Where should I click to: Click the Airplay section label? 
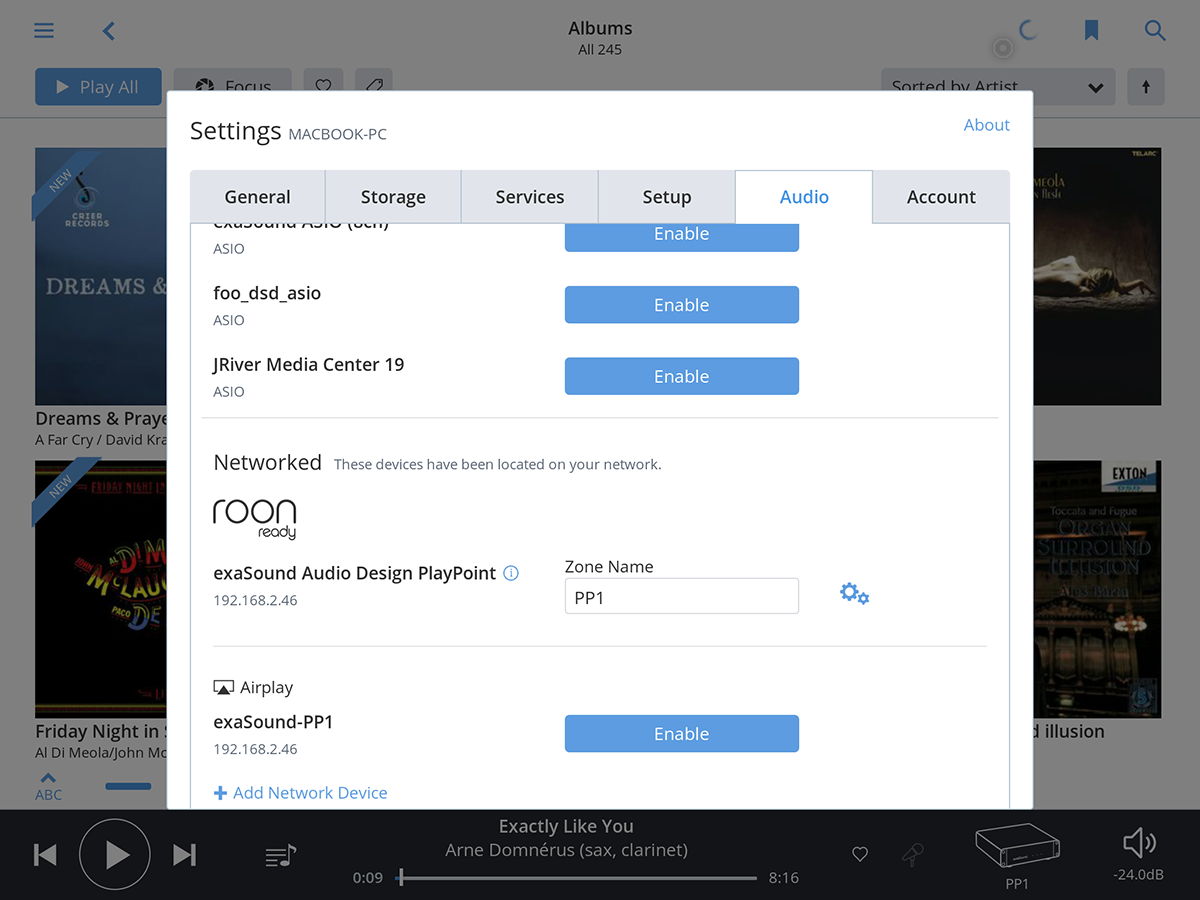[x=253, y=688]
